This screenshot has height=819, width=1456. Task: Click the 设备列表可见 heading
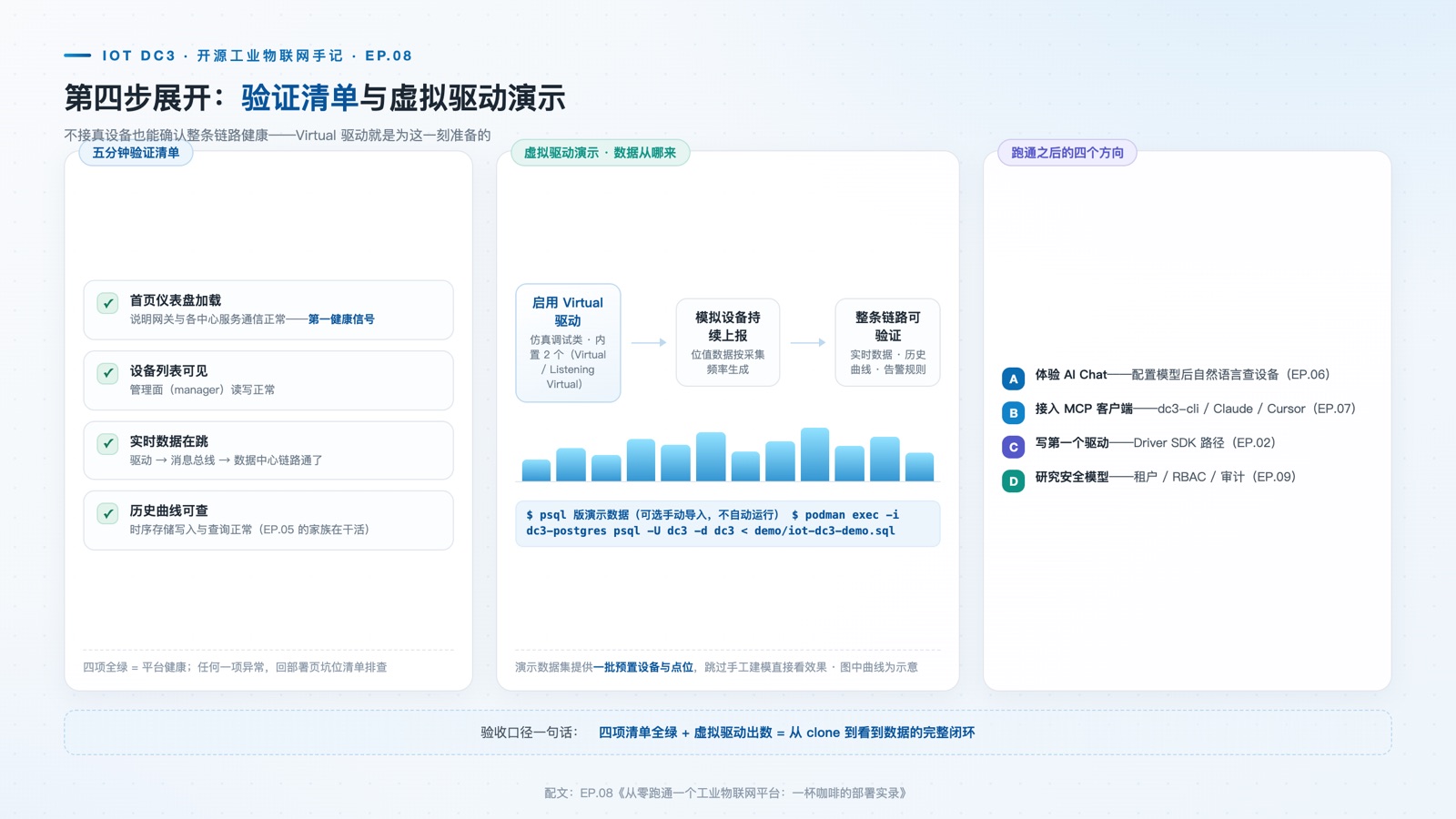click(168, 370)
